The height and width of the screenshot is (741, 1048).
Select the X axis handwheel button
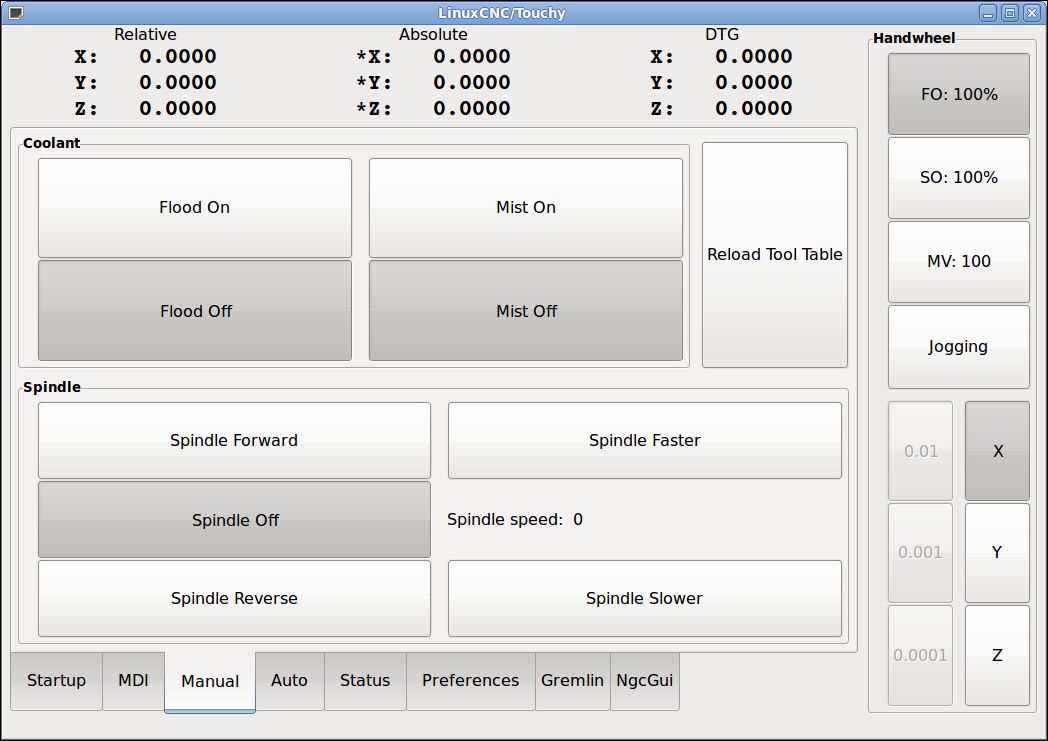tap(997, 451)
